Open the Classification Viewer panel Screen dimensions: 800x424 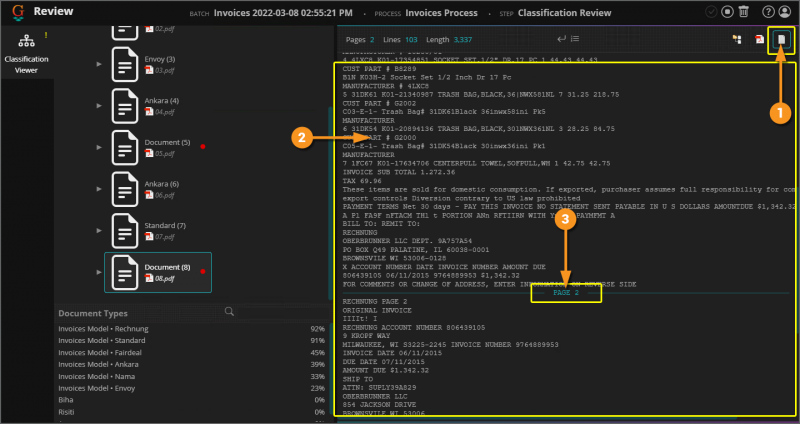[x=26, y=54]
